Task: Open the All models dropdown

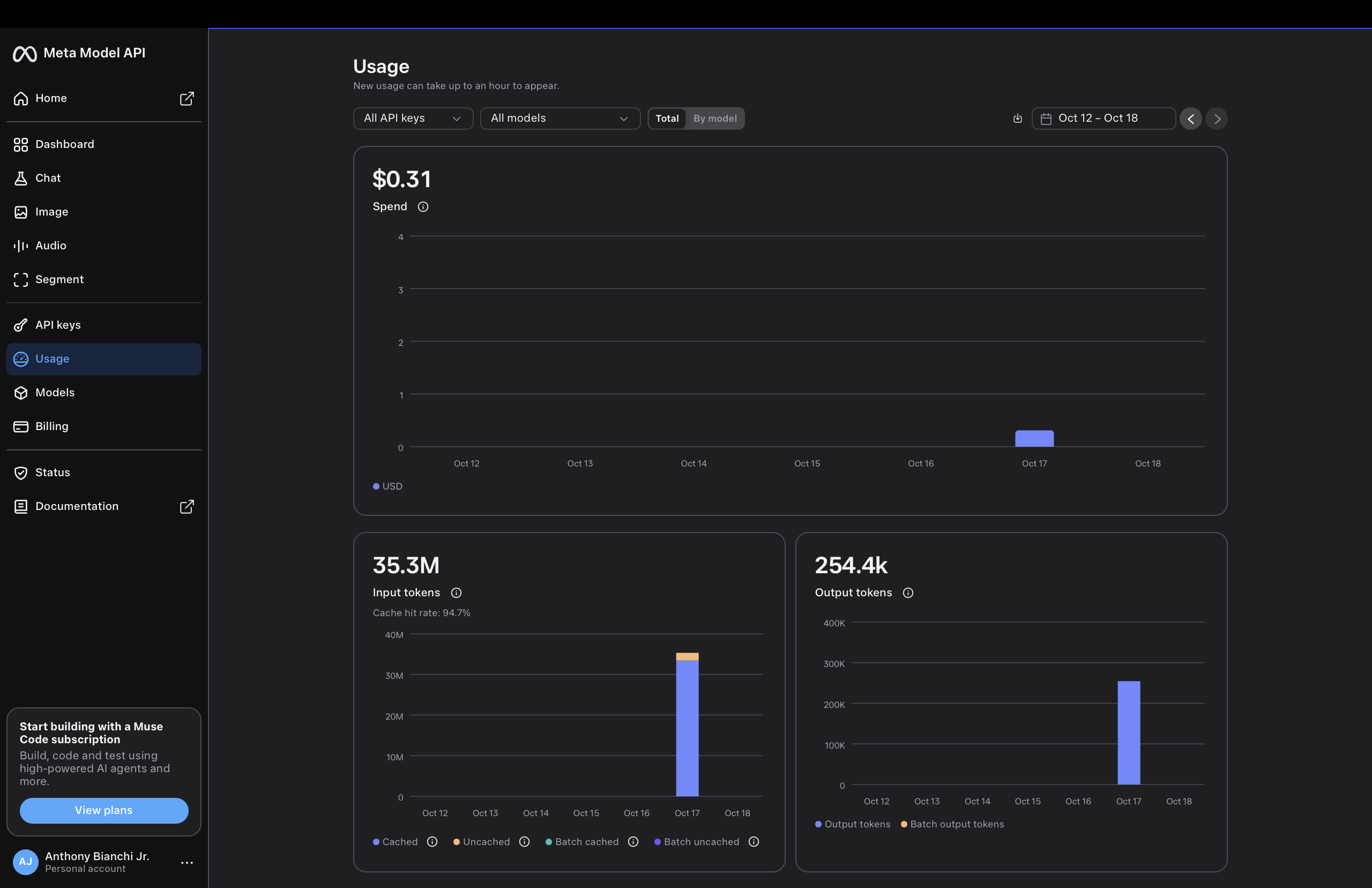Action: (560, 118)
